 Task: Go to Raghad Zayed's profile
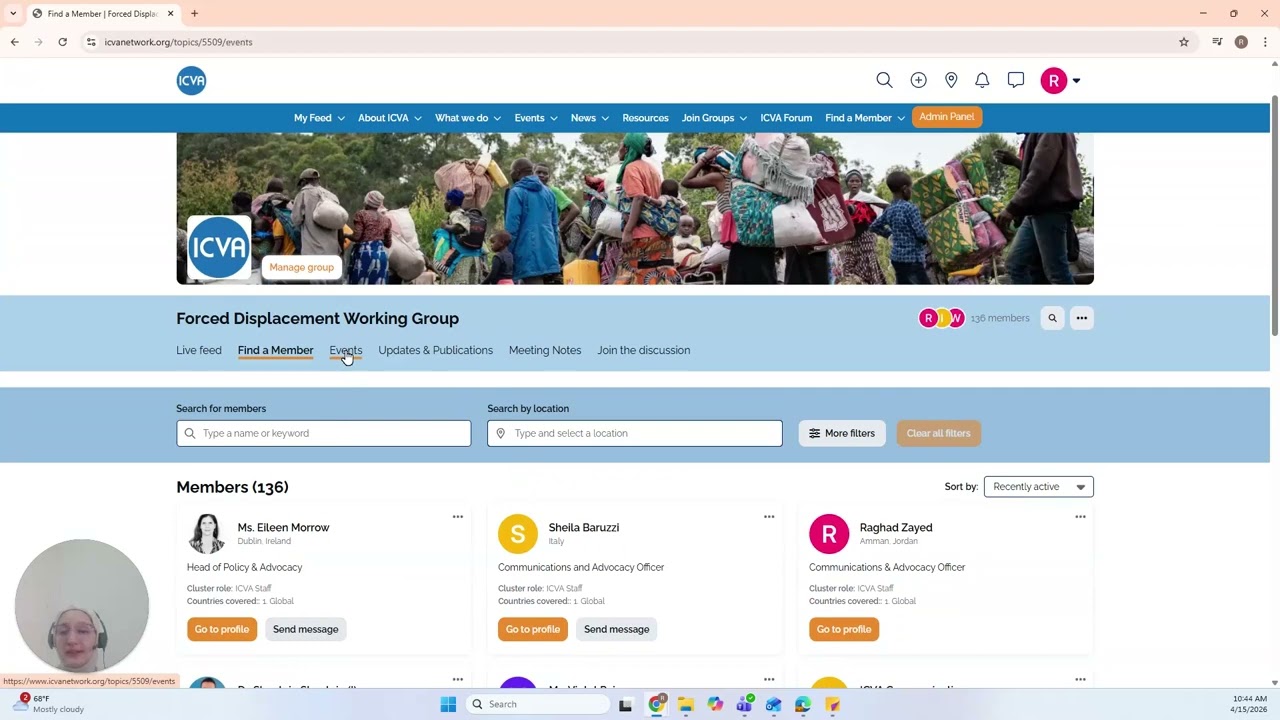pyautogui.click(x=844, y=629)
